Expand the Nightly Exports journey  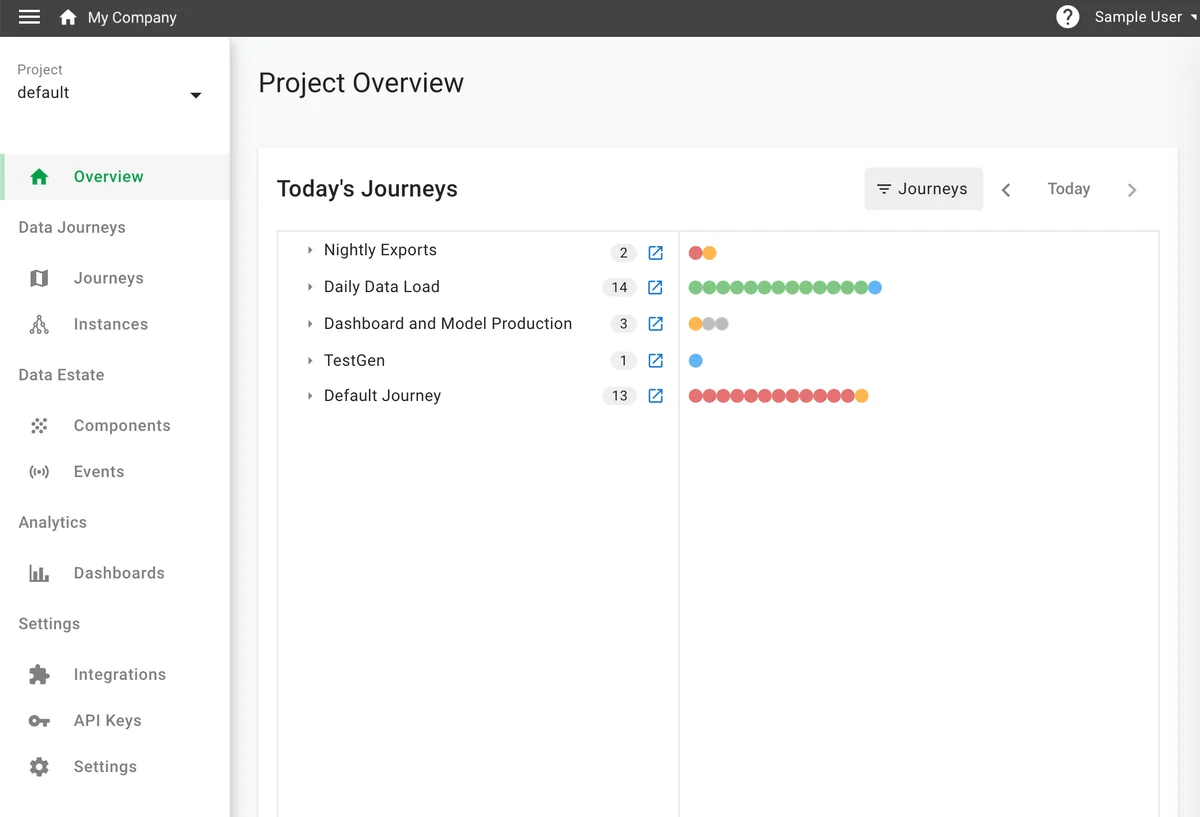click(310, 250)
